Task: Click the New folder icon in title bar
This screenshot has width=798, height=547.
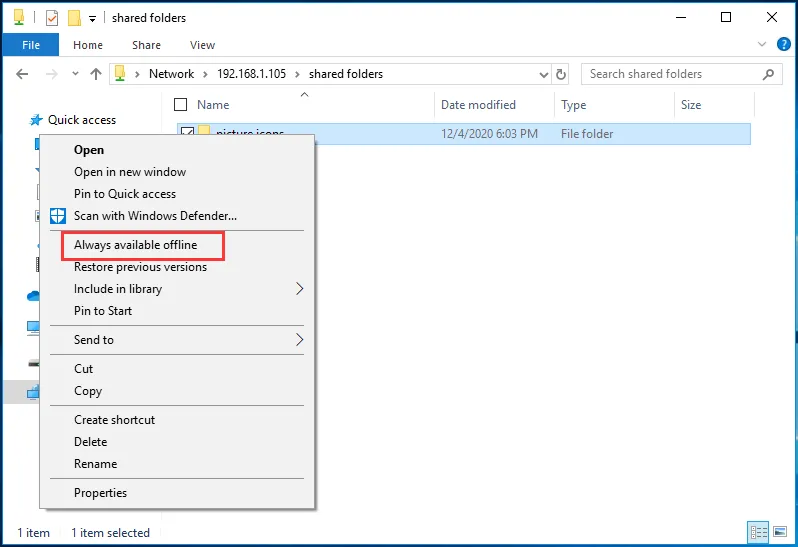Action: (x=74, y=18)
